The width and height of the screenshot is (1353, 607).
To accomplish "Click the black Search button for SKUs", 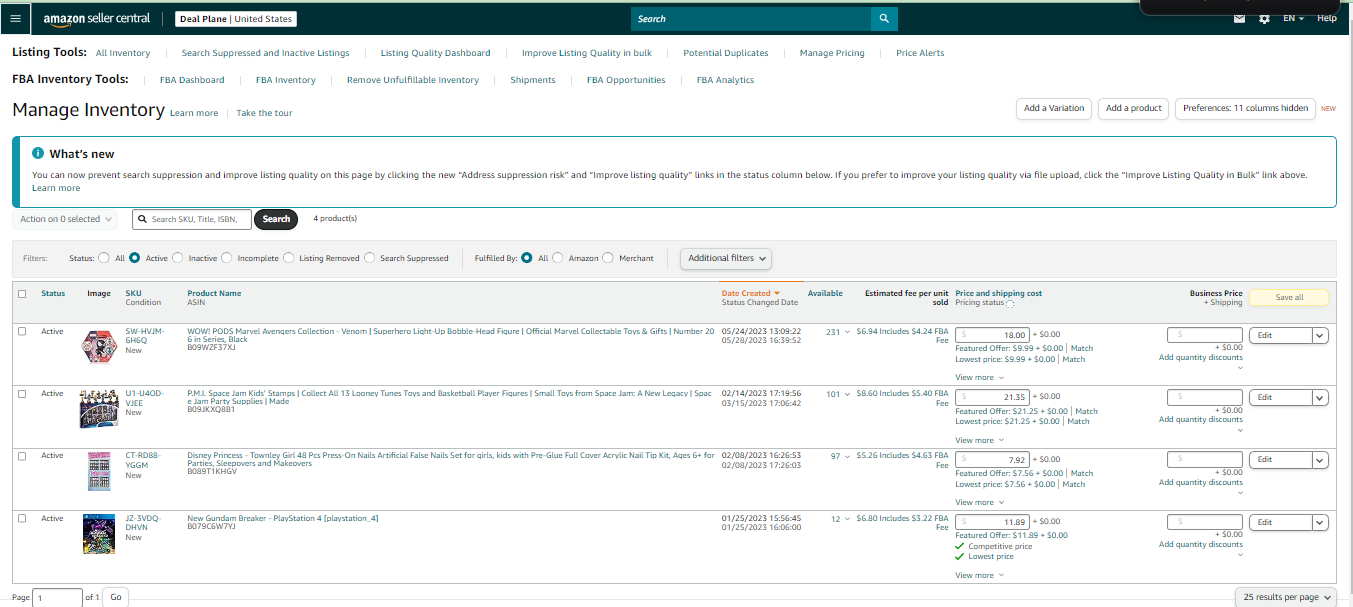I will [x=276, y=219].
